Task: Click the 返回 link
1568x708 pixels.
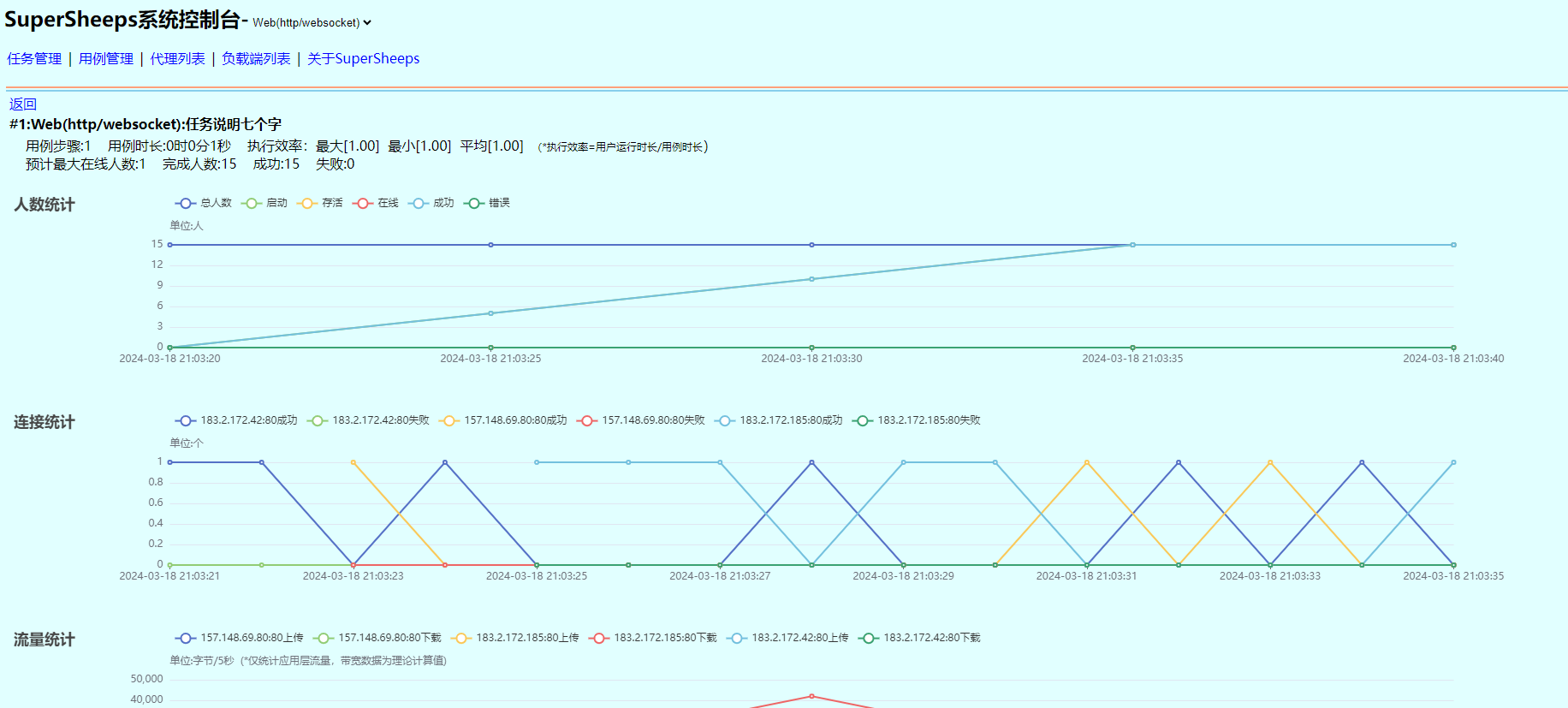Action: click(x=23, y=104)
